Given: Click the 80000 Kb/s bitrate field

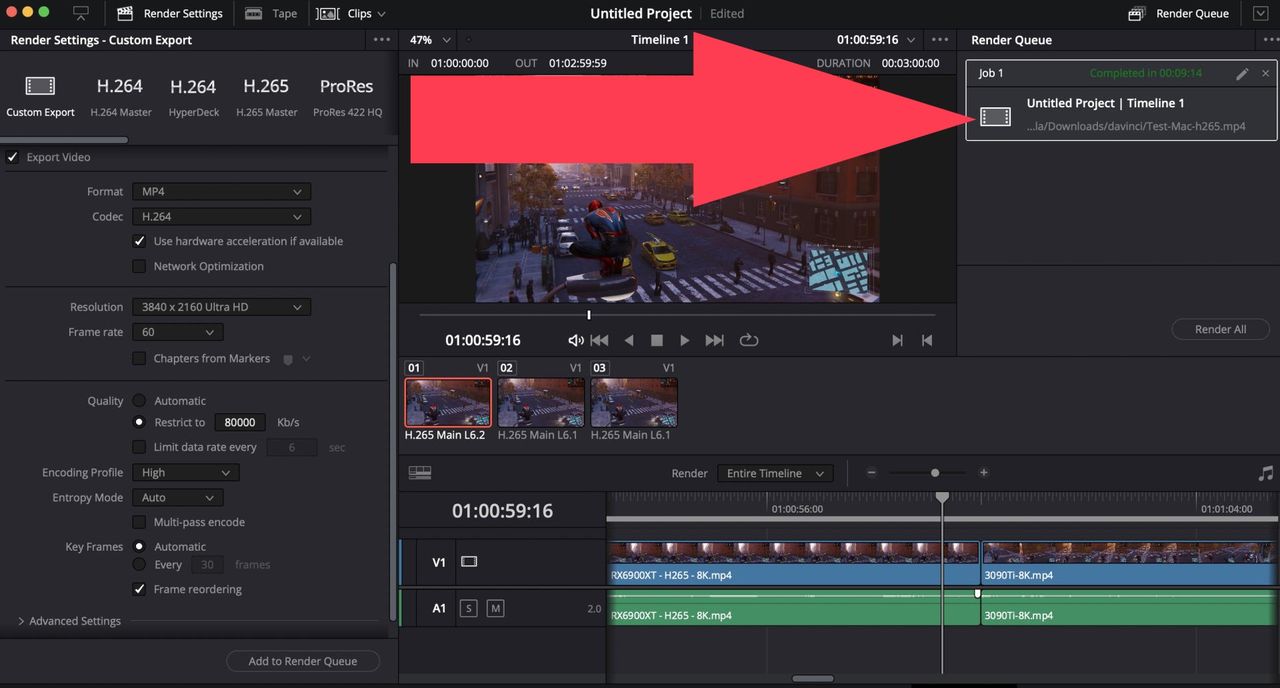Looking at the screenshot, I should (x=240, y=422).
